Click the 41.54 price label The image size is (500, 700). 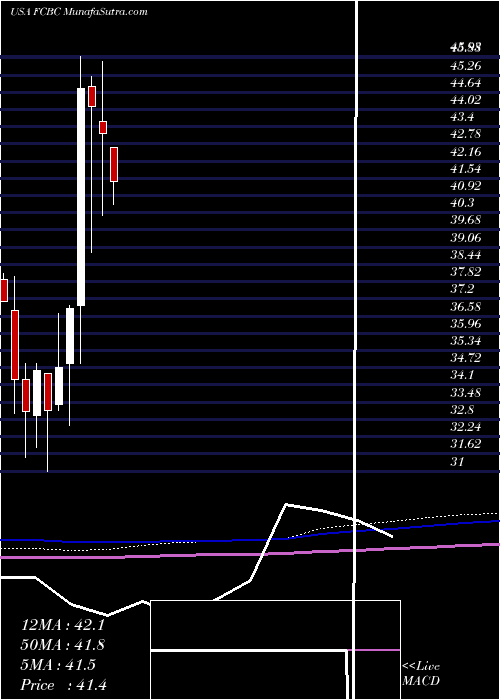click(x=466, y=169)
